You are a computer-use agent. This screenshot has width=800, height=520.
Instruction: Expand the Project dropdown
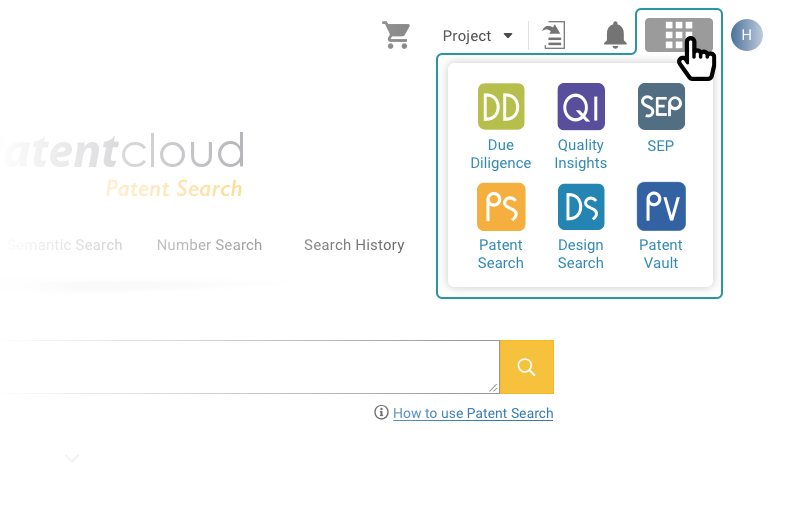[478, 36]
